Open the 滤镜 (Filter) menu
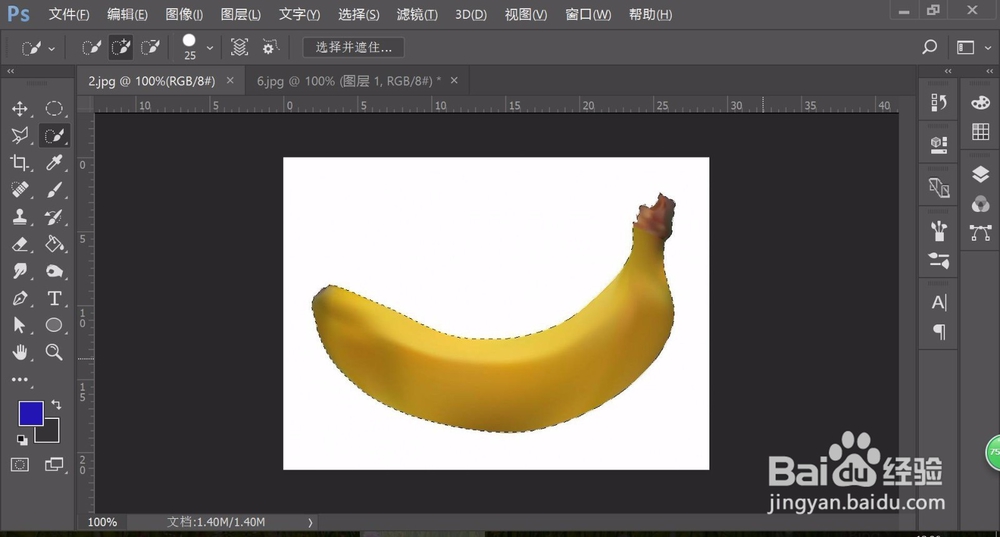Viewport: 1000px width, 537px height. (417, 14)
